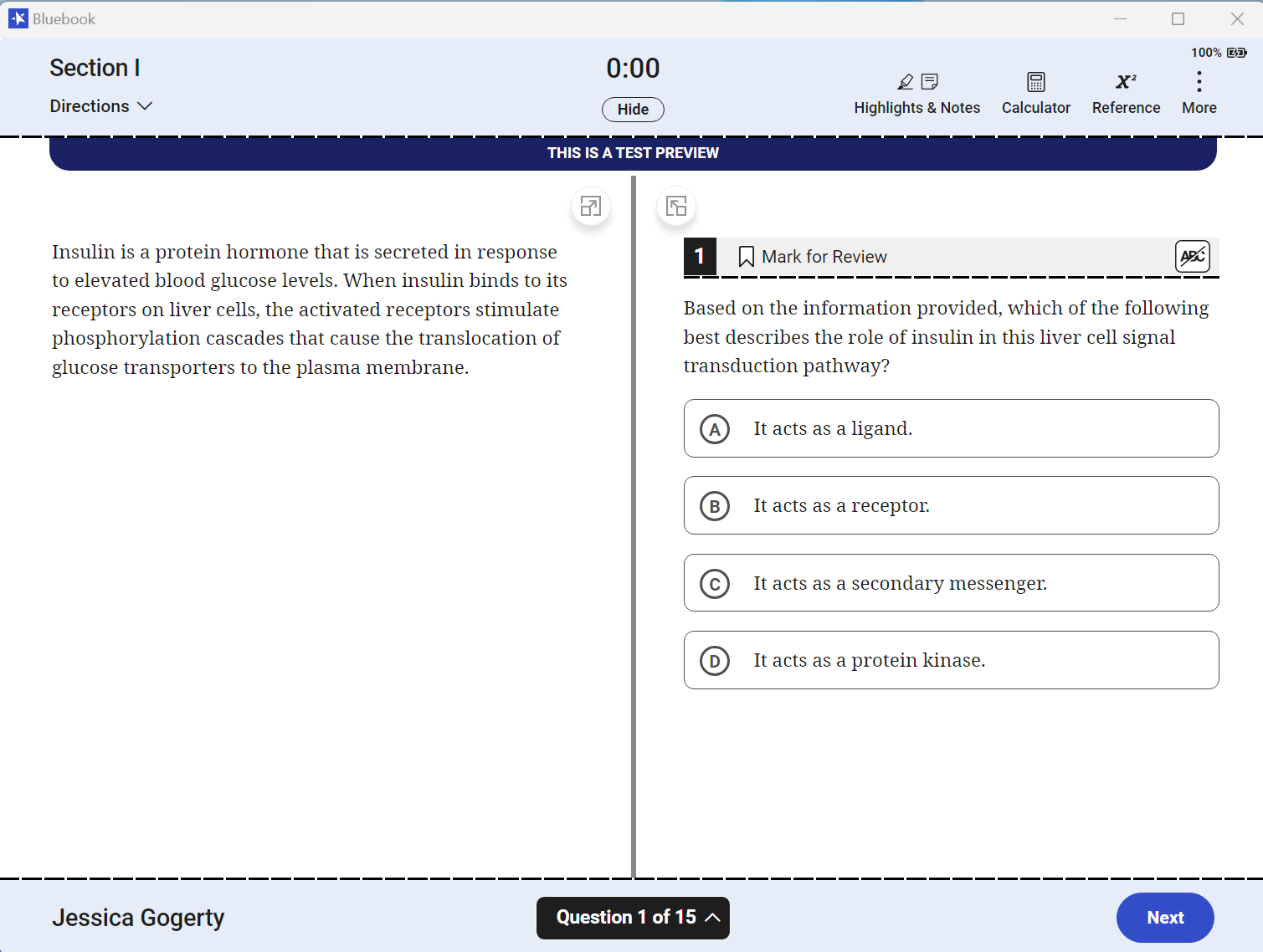Mark question 1 for review
The image size is (1263, 952).
pyautogui.click(x=812, y=257)
